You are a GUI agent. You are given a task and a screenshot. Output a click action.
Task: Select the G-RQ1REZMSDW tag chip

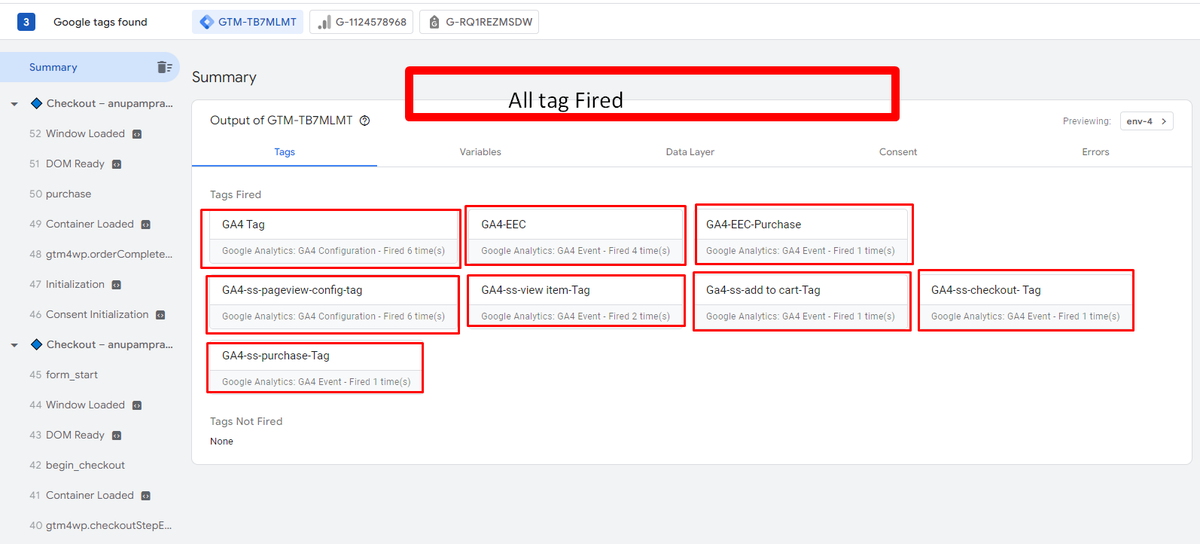click(479, 22)
